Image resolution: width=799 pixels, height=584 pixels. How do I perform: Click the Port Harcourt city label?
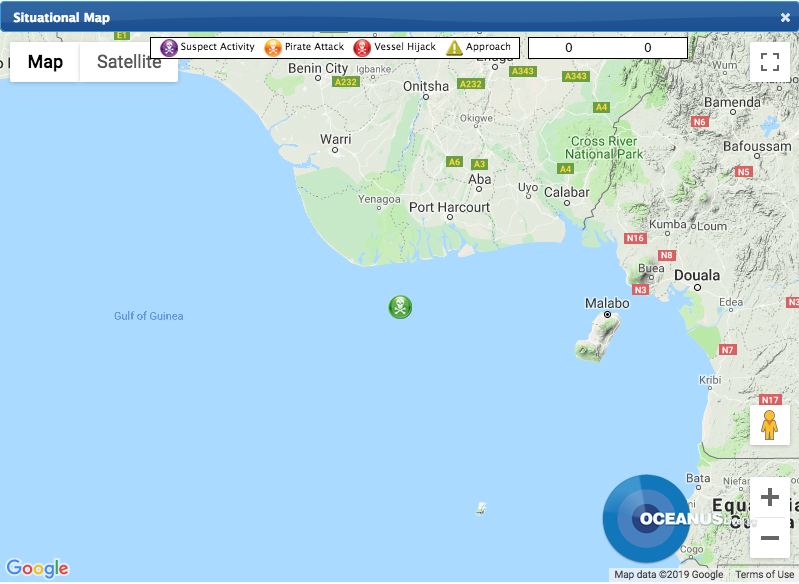449,207
